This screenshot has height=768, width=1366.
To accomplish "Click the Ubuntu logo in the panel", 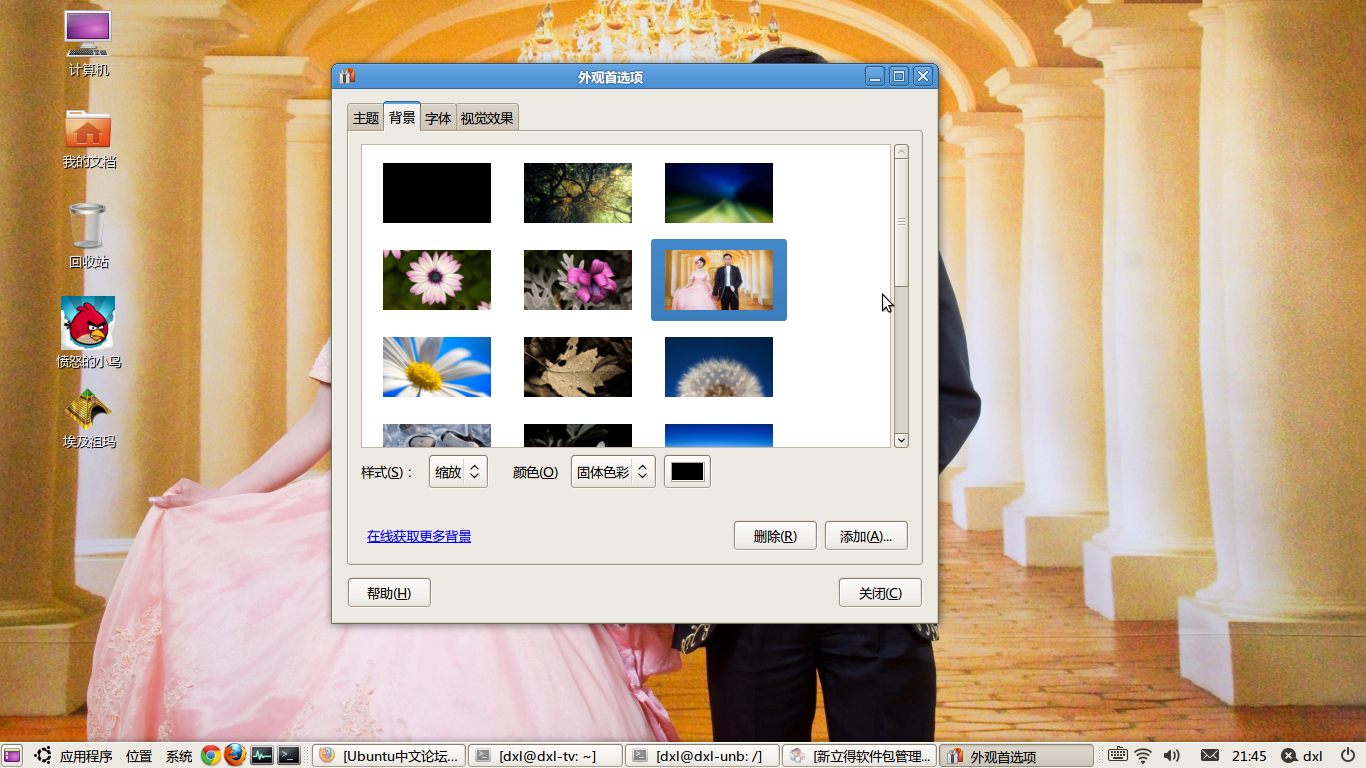I will (43, 756).
